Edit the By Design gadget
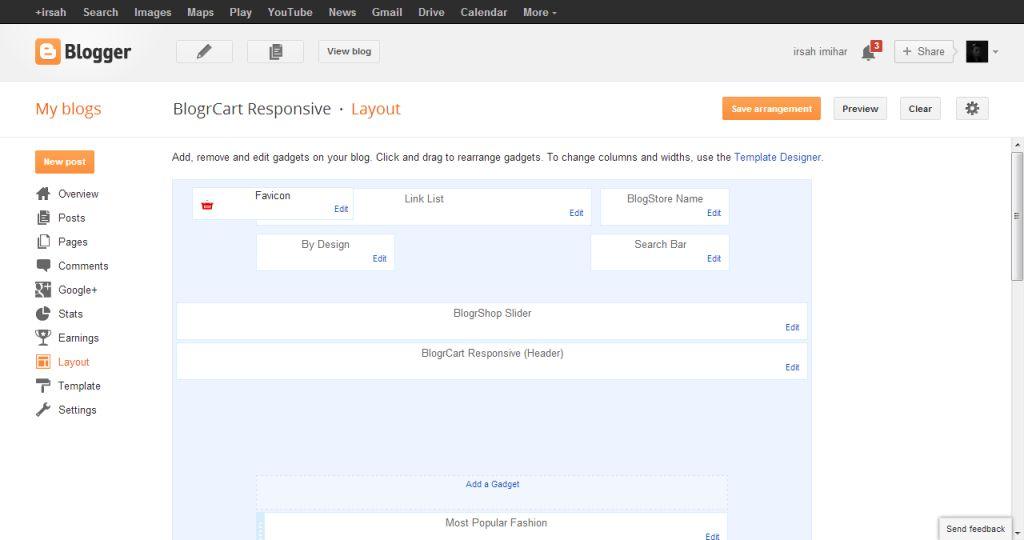The image size is (1024, 540). pos(379,259)
